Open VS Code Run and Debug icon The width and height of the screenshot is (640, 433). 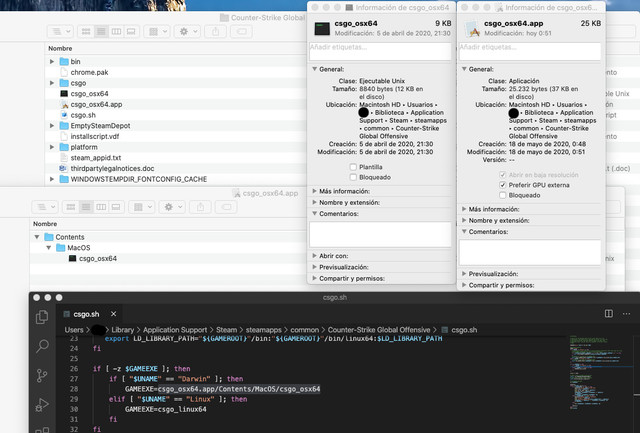[x=42, y=404]
